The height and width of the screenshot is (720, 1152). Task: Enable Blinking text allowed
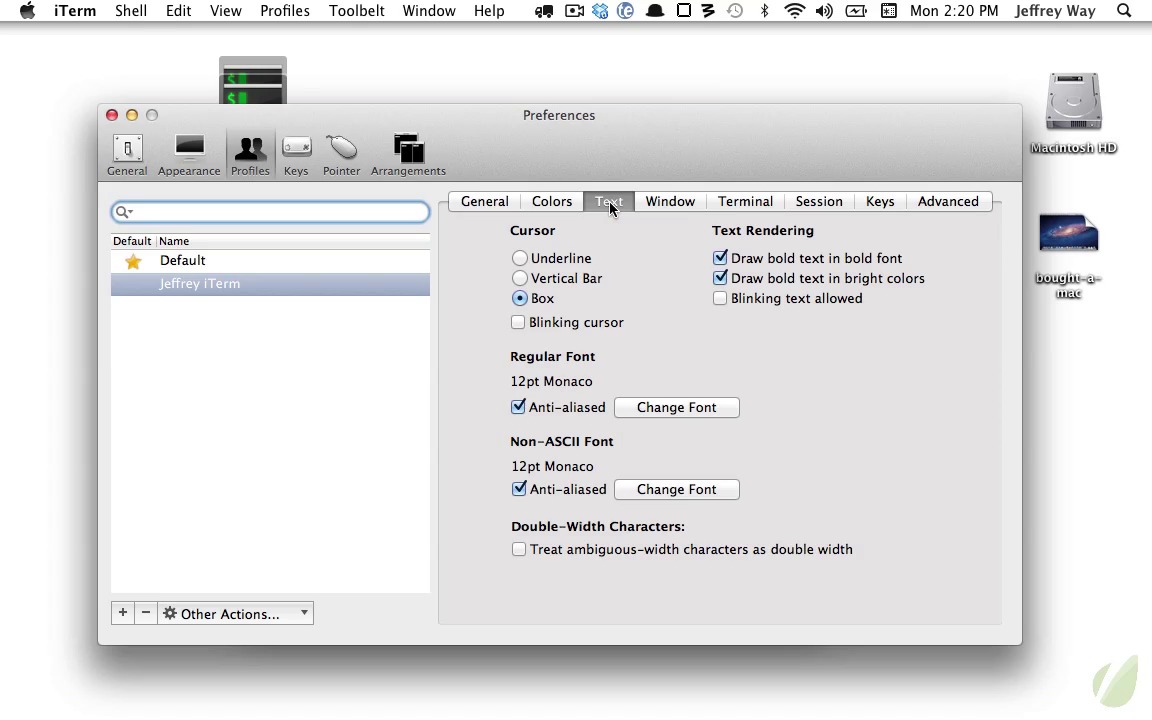[x=720, y=298]
